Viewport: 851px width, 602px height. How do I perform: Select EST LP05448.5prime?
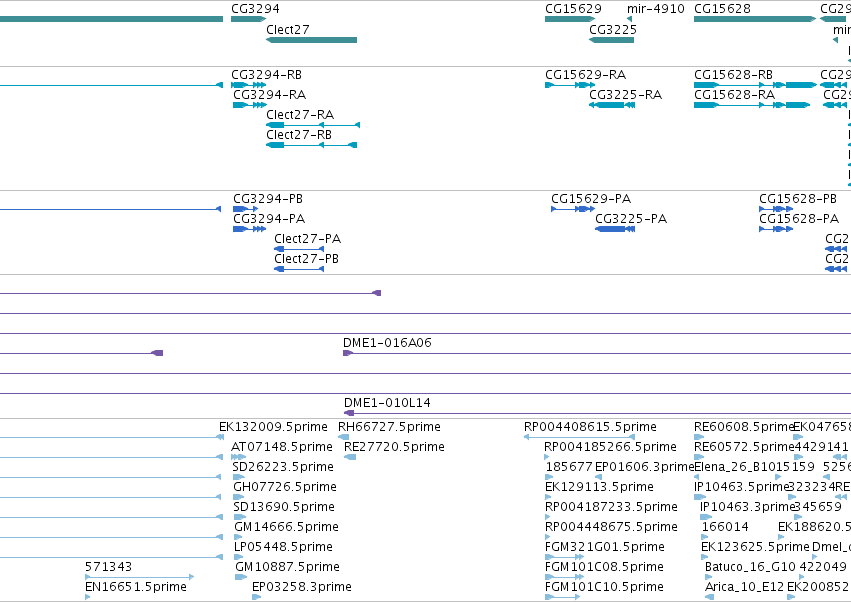pyautogui.click(x=283, y=547)
